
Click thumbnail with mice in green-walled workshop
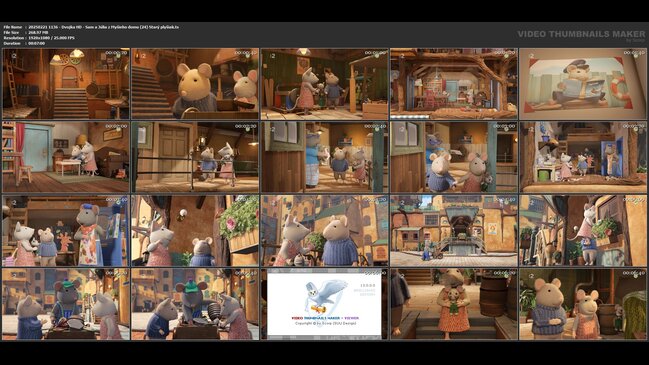tap(324, 84)
